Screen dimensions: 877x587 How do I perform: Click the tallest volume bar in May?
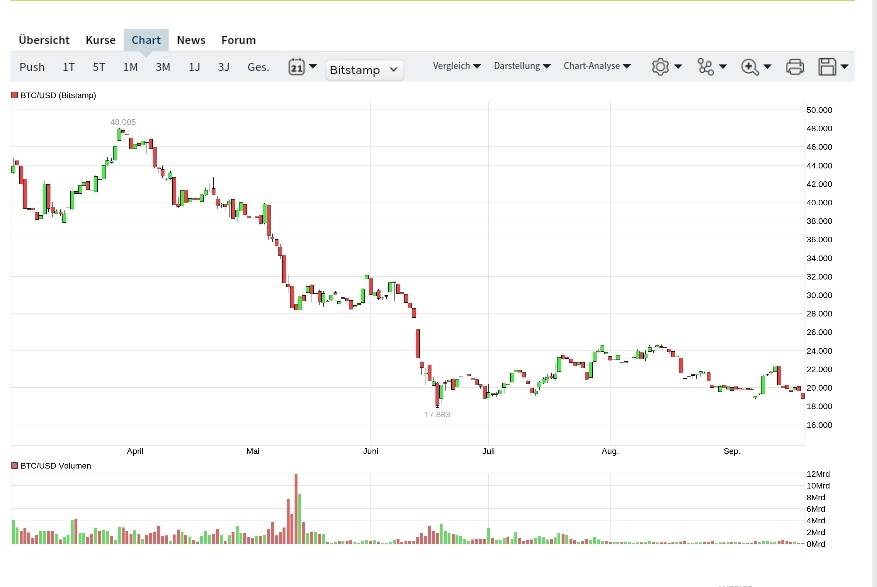[x=296, y=508]
